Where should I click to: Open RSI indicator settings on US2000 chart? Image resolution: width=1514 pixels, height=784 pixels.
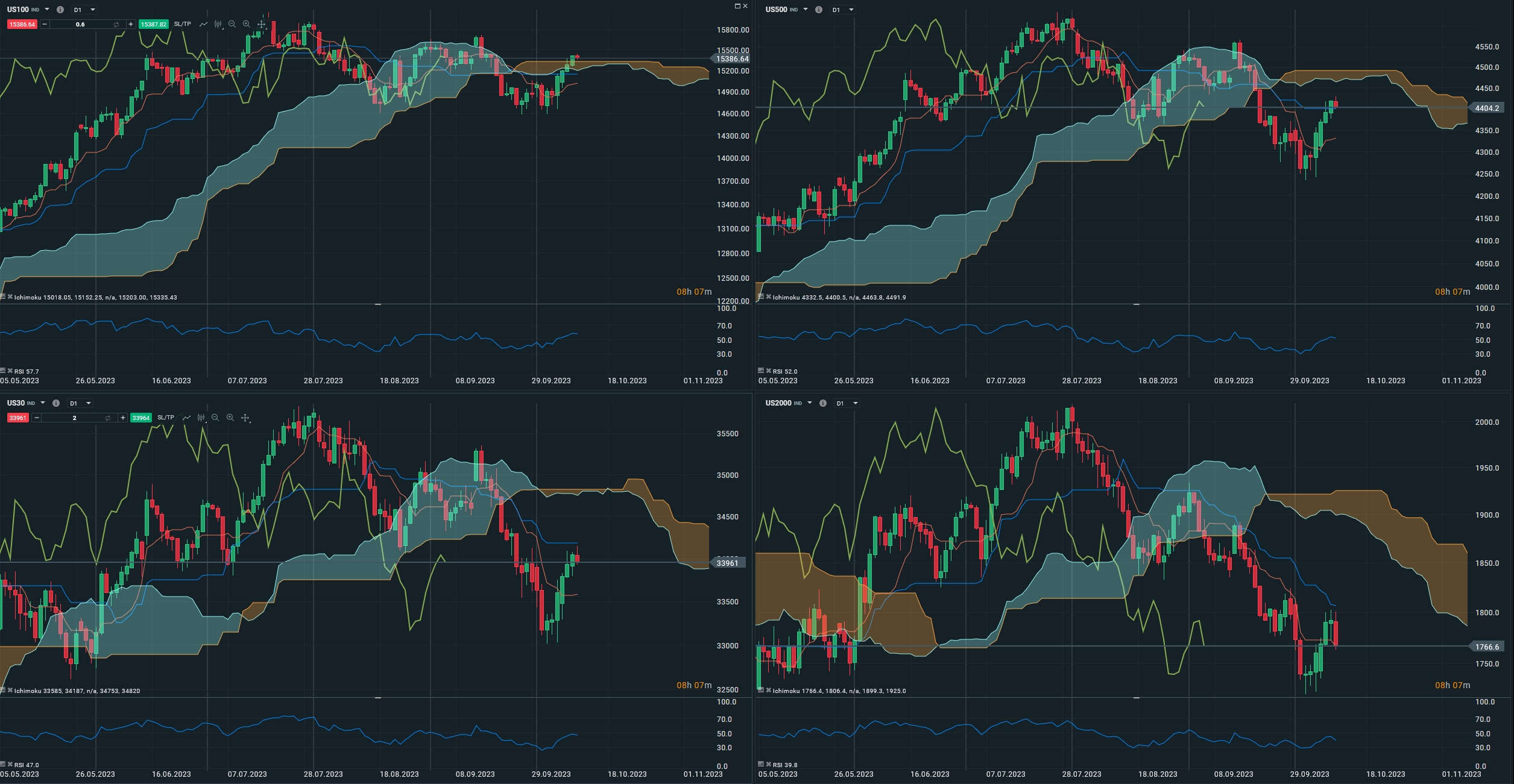761,764
